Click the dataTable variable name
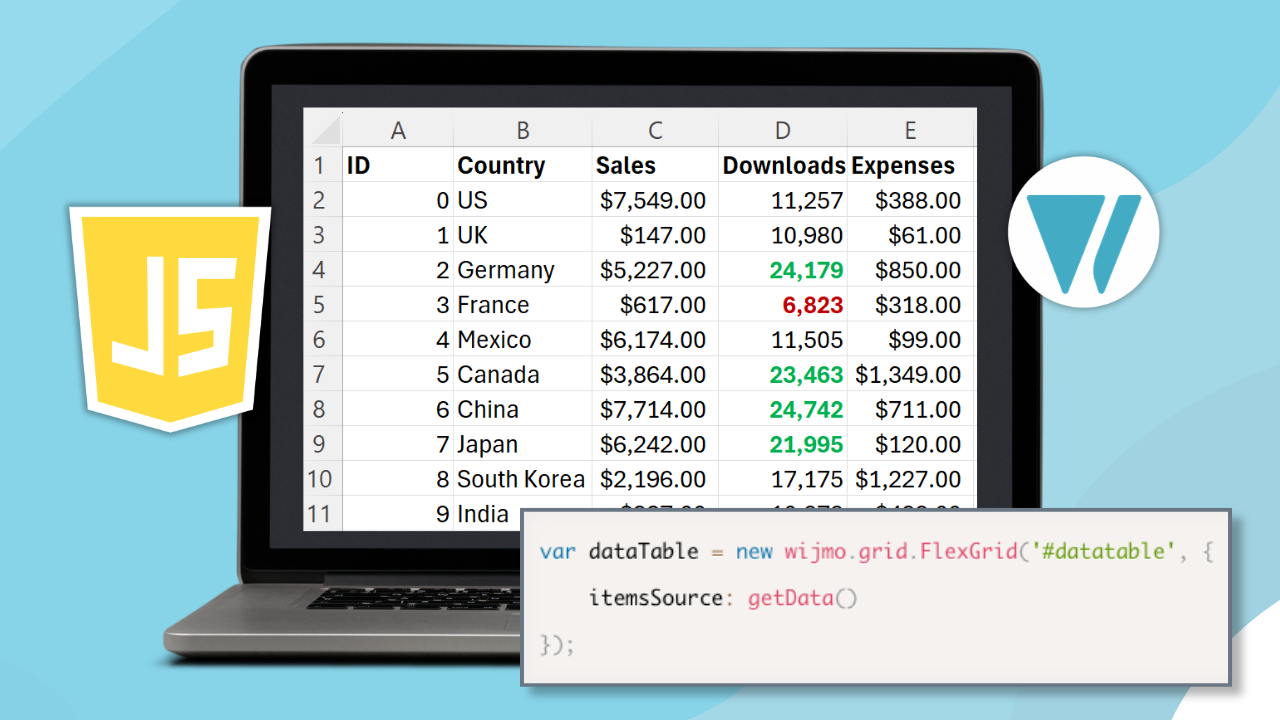 (642, 552)
